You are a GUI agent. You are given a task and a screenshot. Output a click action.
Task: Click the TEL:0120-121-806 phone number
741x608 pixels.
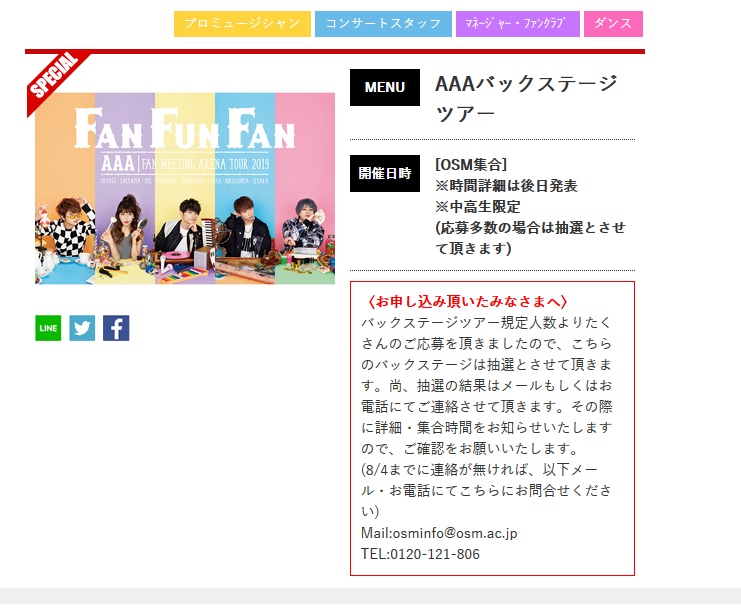pyautogui.click(x=420, y=554)
